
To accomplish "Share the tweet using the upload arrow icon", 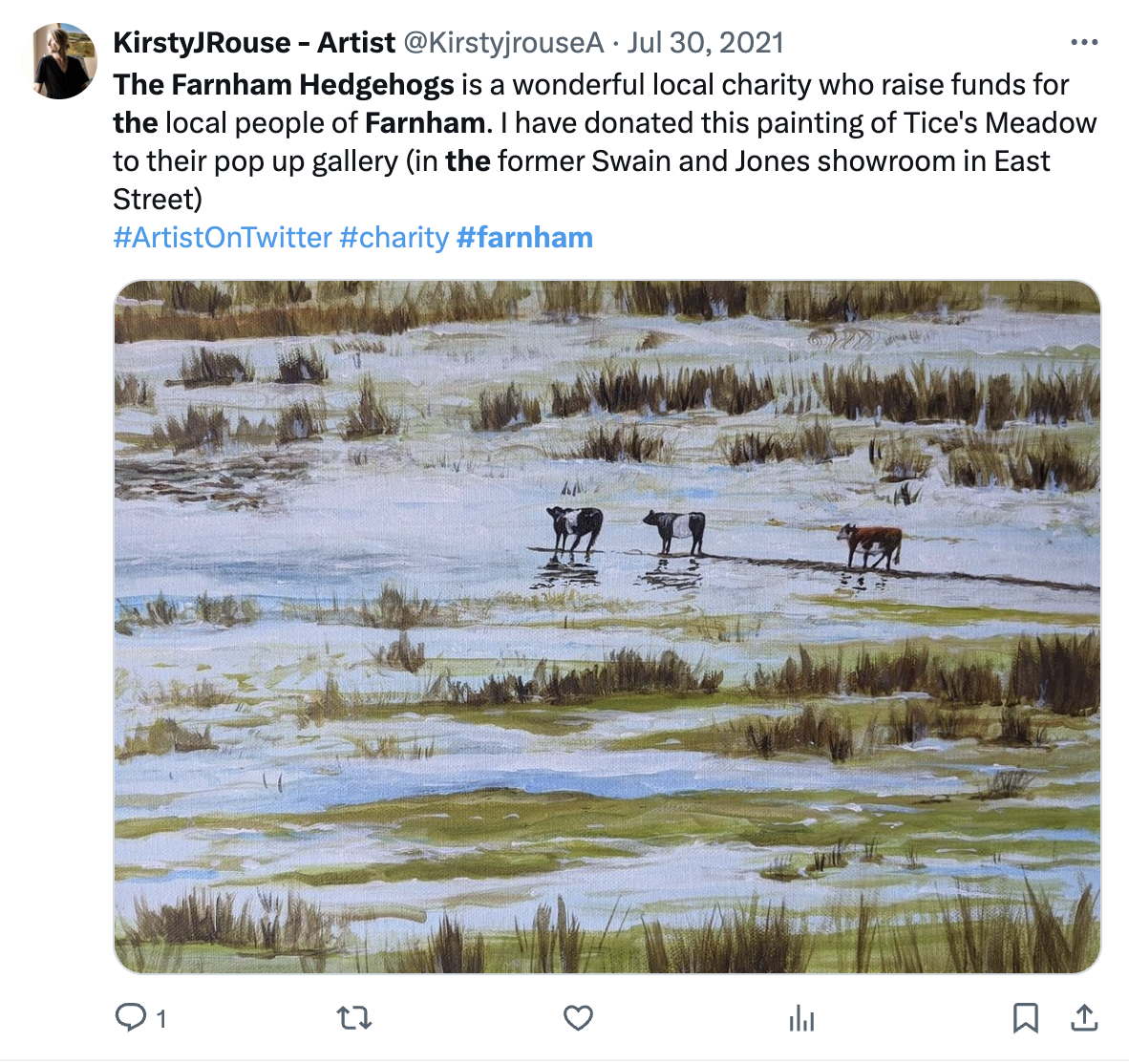I will coord(1084,1018).
